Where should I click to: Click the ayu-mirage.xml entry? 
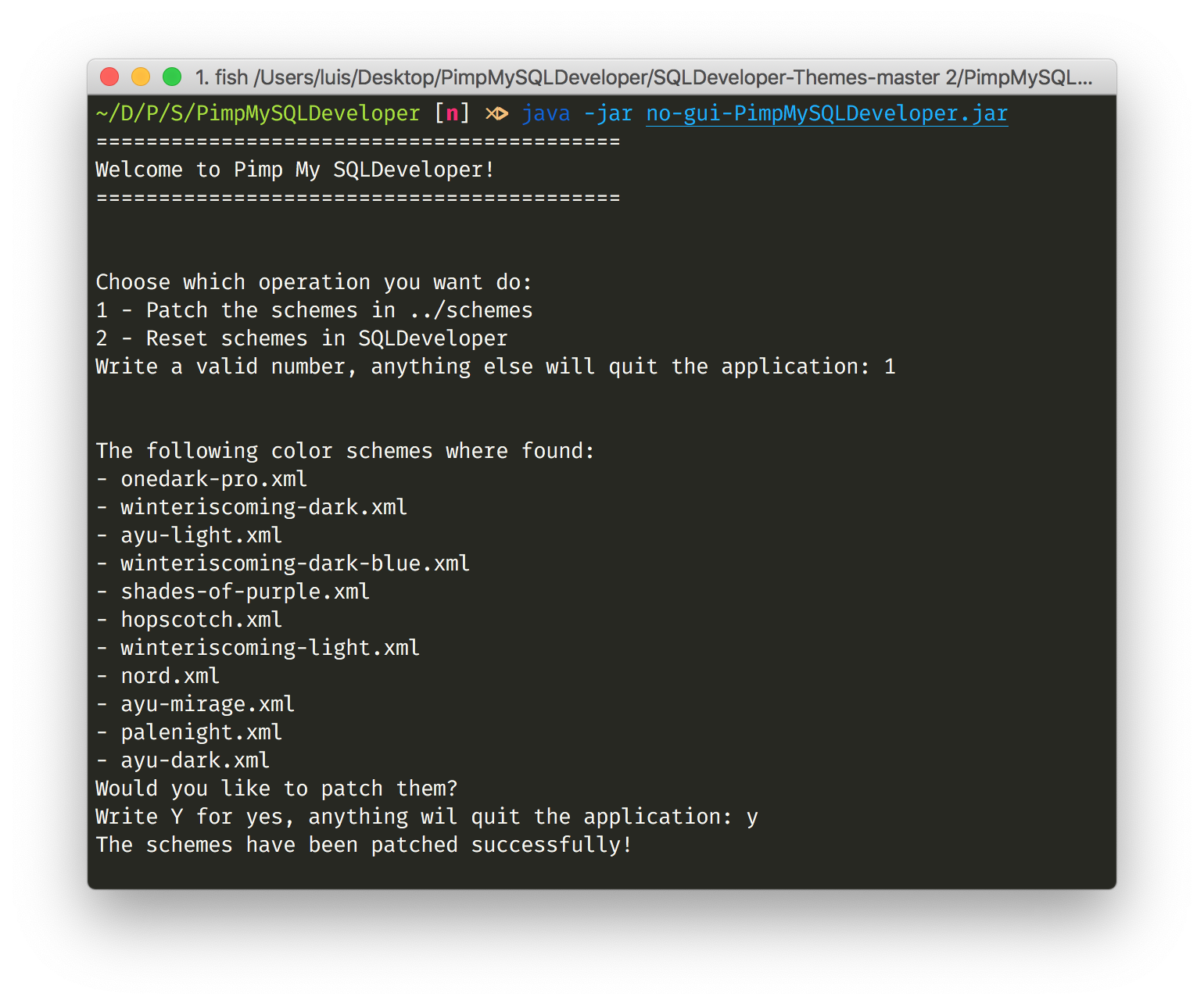click(195, 704)
